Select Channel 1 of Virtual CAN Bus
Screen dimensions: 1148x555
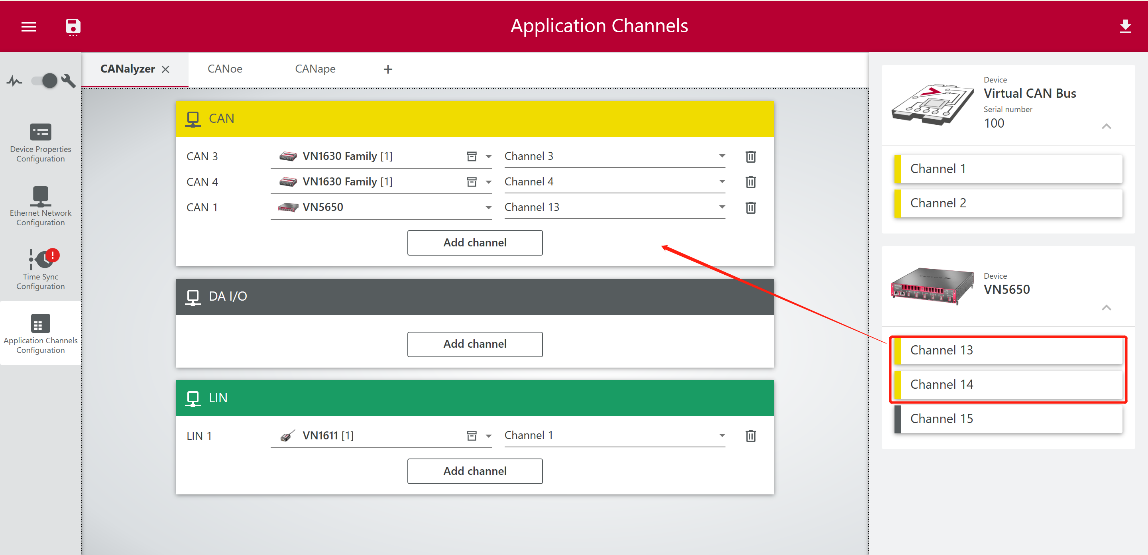tap(1008, 168)
